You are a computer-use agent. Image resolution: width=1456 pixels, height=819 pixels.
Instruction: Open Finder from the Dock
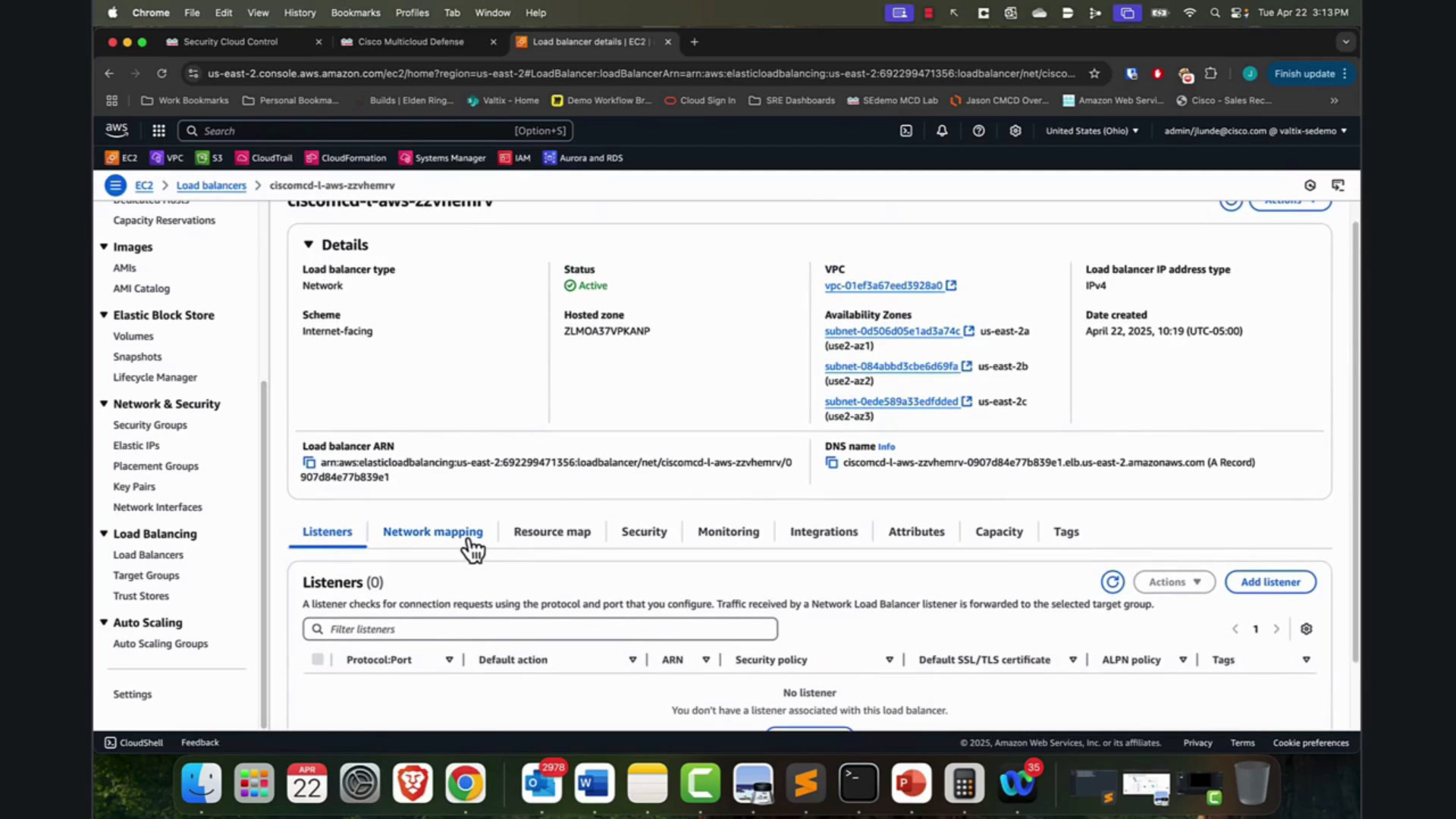pos(202,783)
